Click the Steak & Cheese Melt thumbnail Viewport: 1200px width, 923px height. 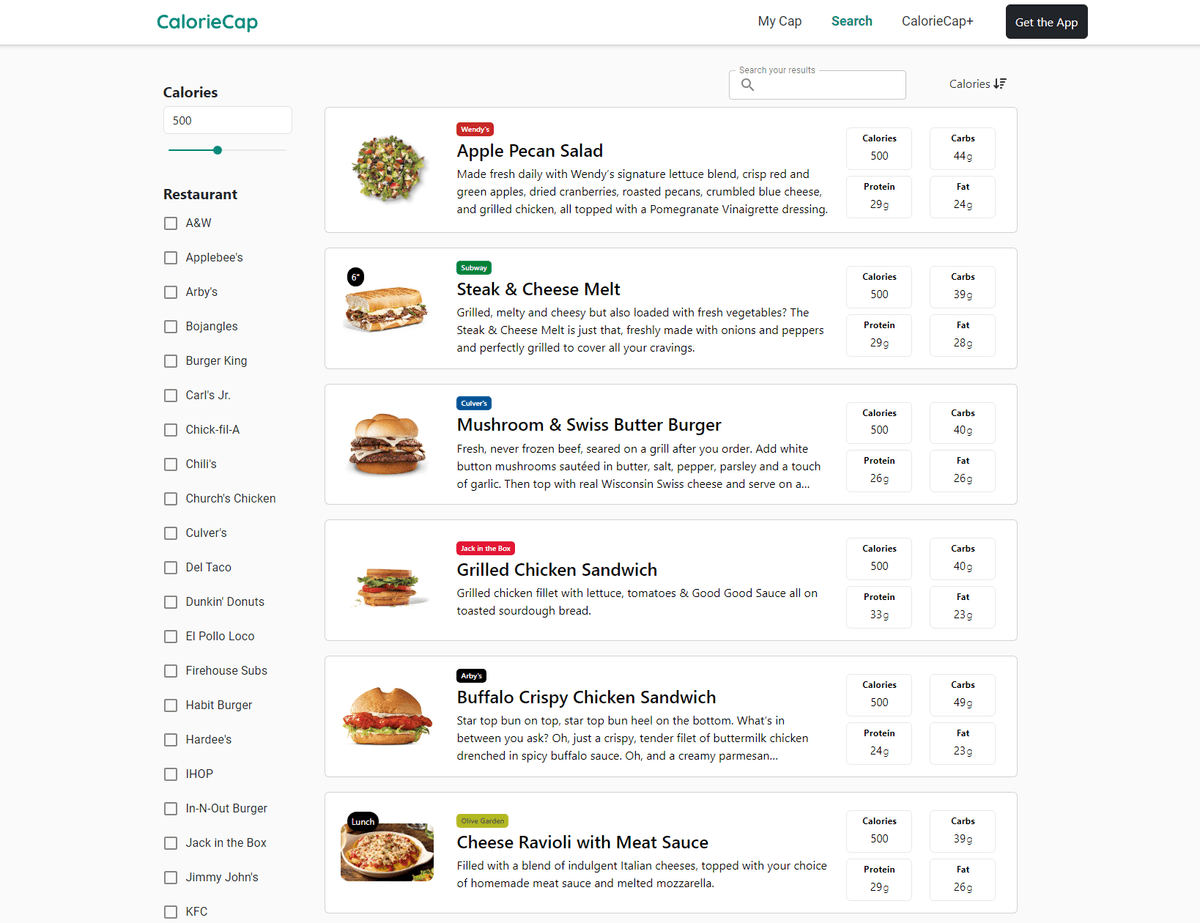385,306
